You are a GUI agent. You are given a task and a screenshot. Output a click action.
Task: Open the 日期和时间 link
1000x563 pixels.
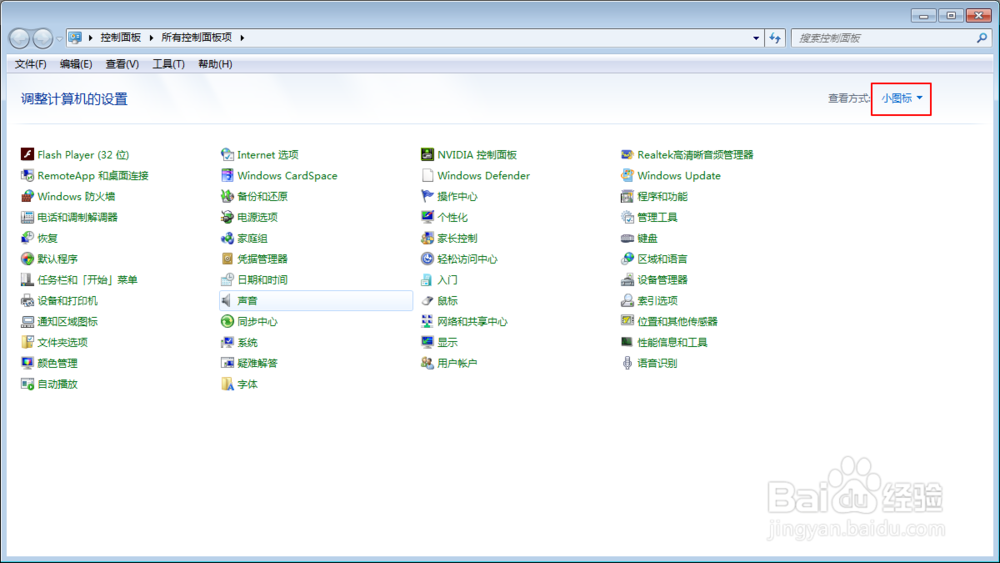(x=262, y=280)
